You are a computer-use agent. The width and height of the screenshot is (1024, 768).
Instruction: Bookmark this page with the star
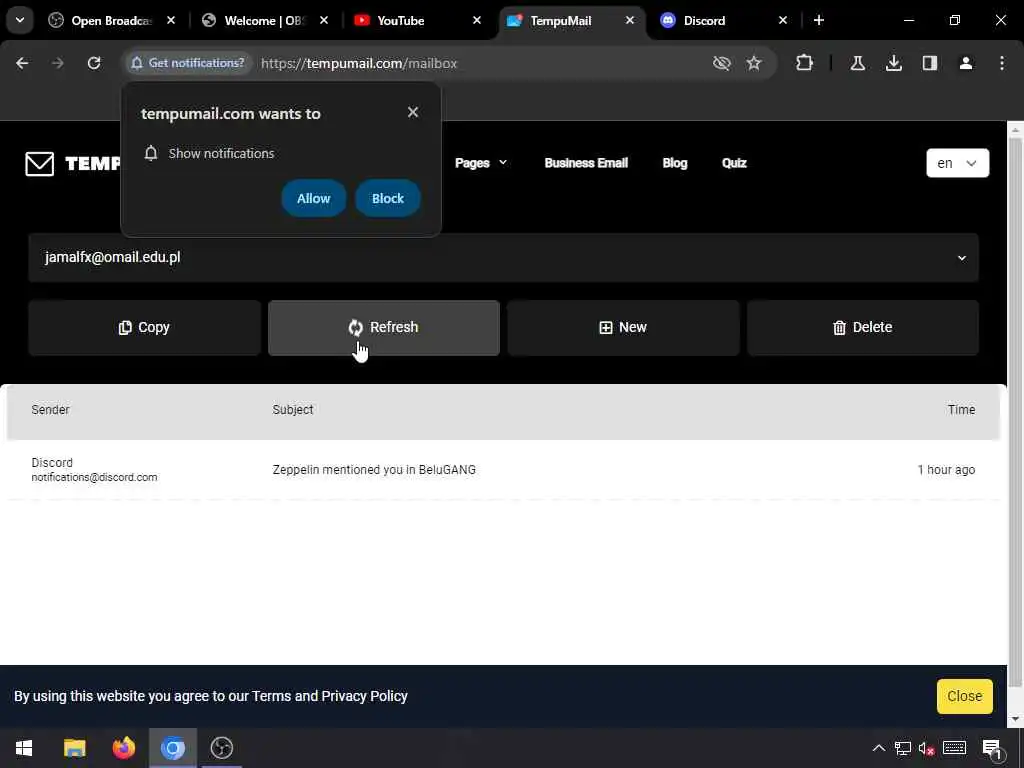pos(754,63)
